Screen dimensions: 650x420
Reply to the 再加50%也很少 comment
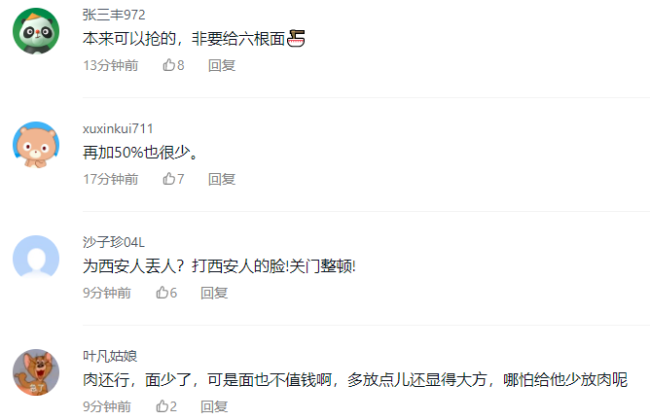pyautogui.click(x=222, y=179)
